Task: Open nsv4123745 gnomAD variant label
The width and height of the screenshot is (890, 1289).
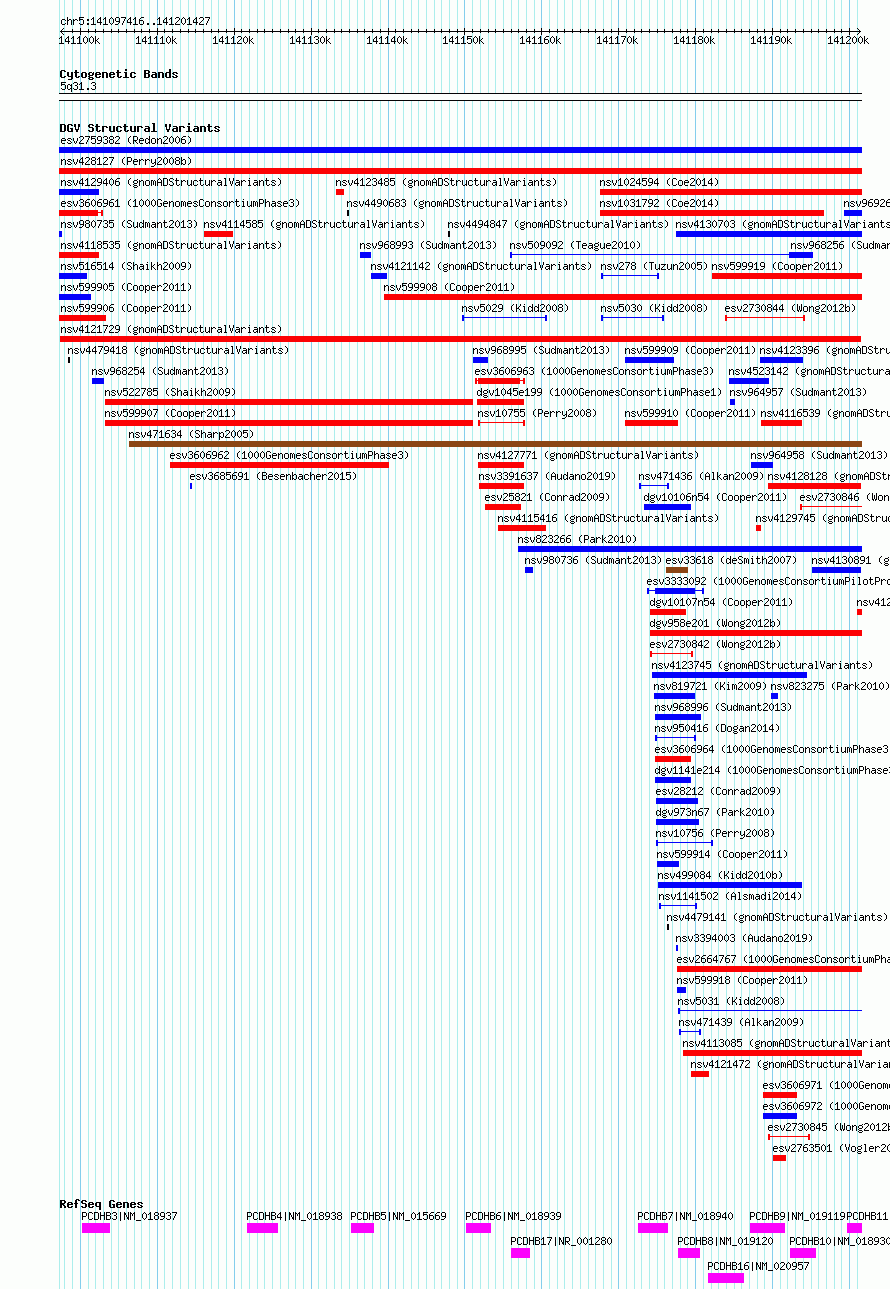Action: (762, 665)
